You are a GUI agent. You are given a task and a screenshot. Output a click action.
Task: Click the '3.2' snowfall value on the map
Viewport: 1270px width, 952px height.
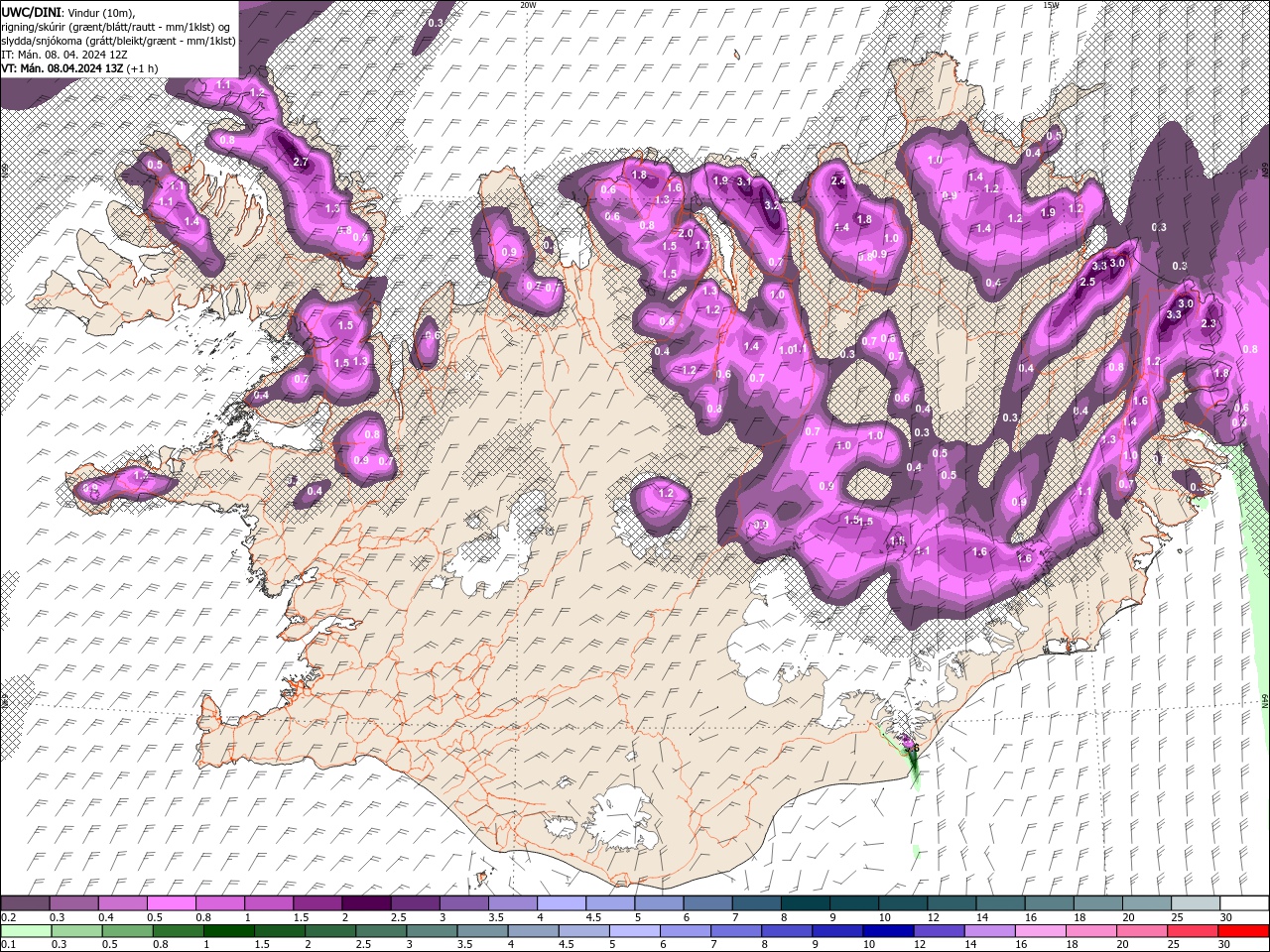click(x=773, y=205)
